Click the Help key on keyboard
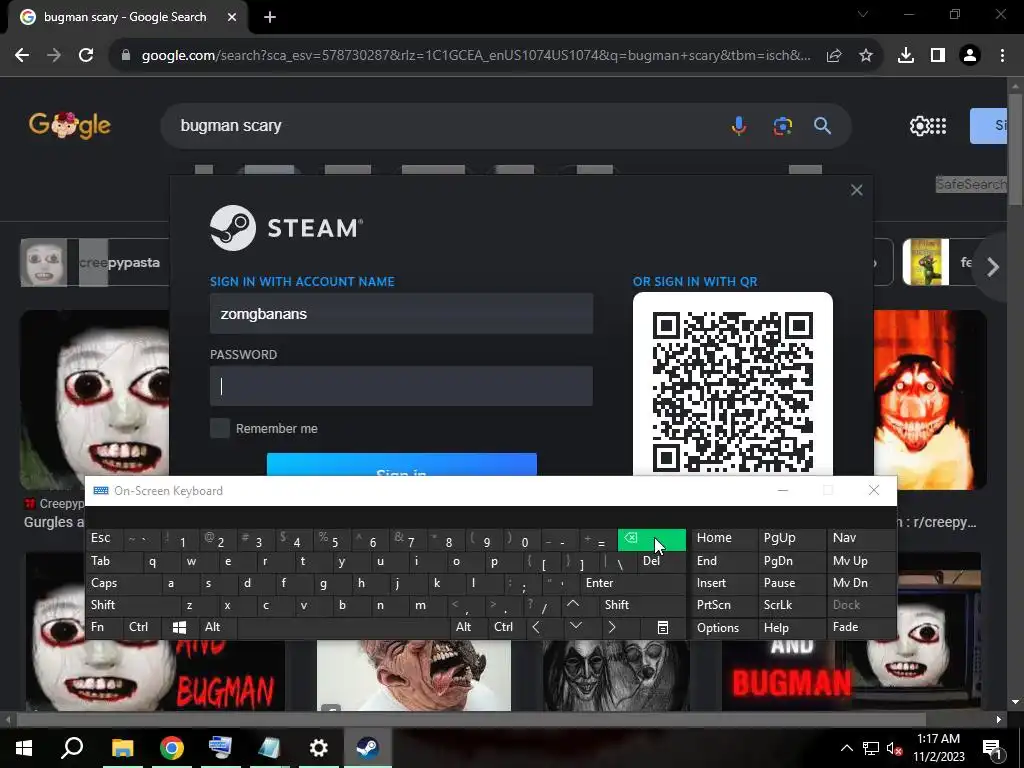The image size is (1024, 768). point(792,628)
